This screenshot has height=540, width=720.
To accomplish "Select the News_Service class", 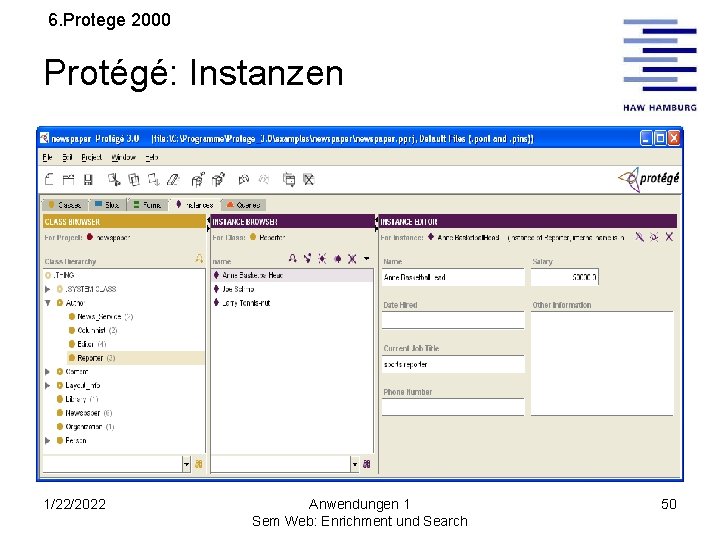I will (x=101, y=317).
